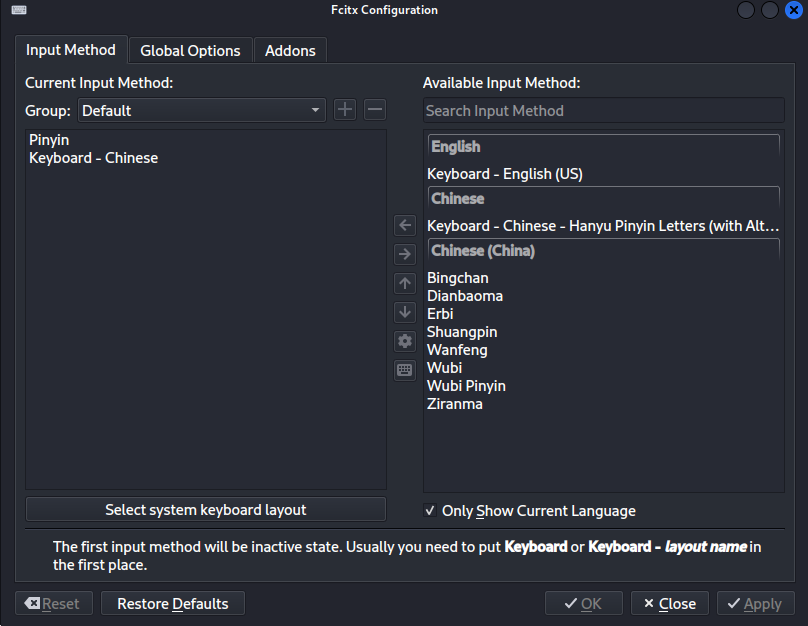This screenshot has width=808, height=626.
Task: Open the Global Options tab
Action: [x=190, y=50]
